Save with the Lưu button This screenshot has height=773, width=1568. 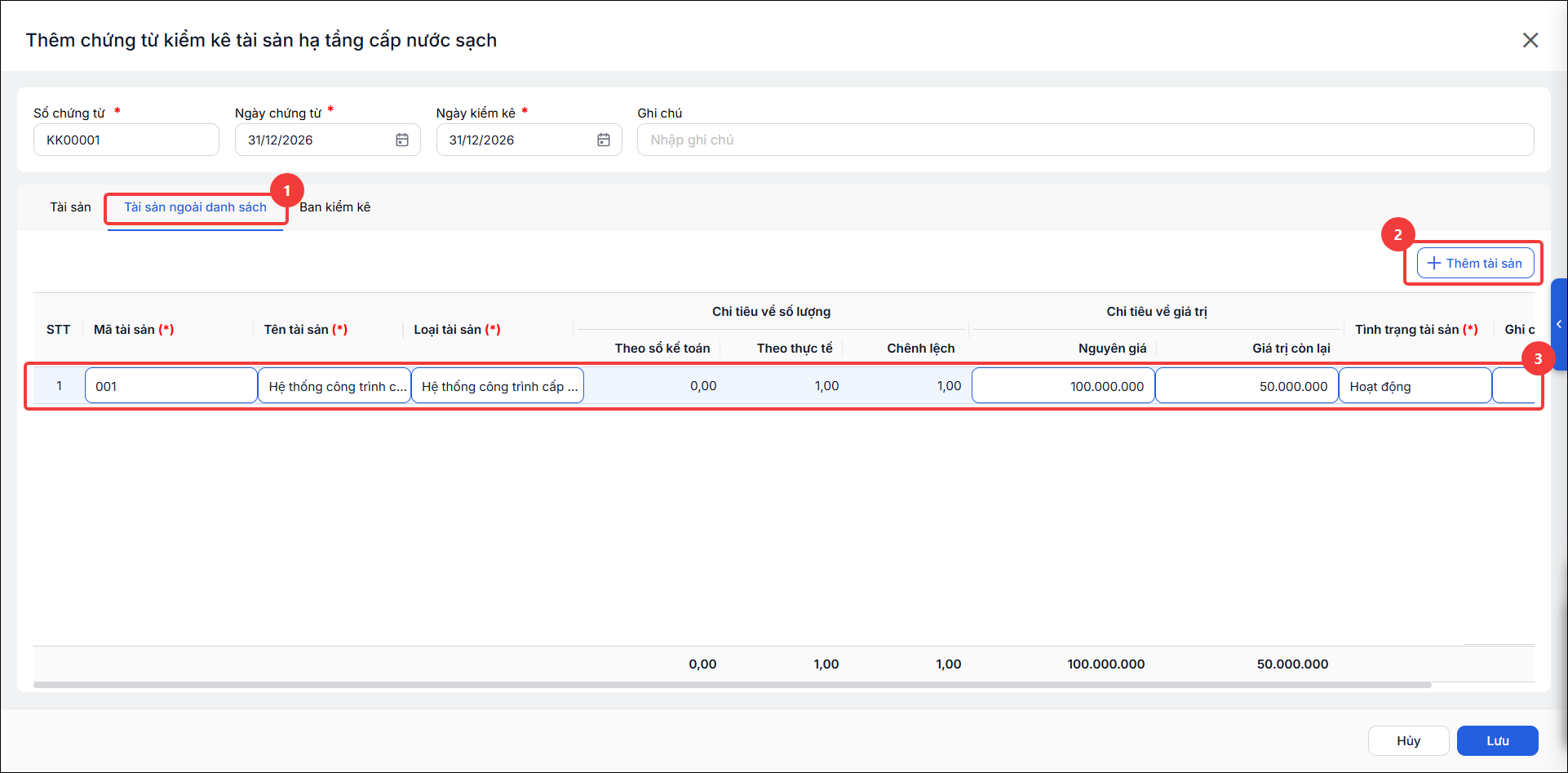(1497, 740)
